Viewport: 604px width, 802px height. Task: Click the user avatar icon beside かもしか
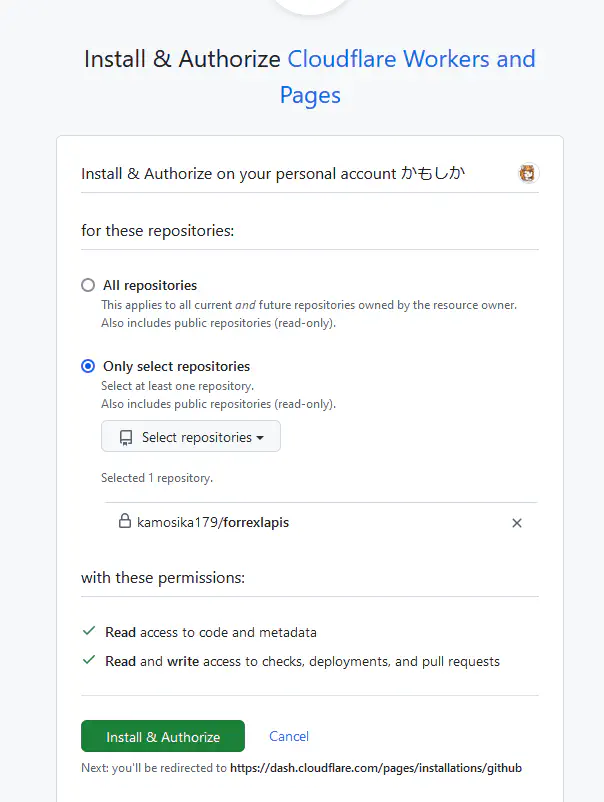(528, 173)
